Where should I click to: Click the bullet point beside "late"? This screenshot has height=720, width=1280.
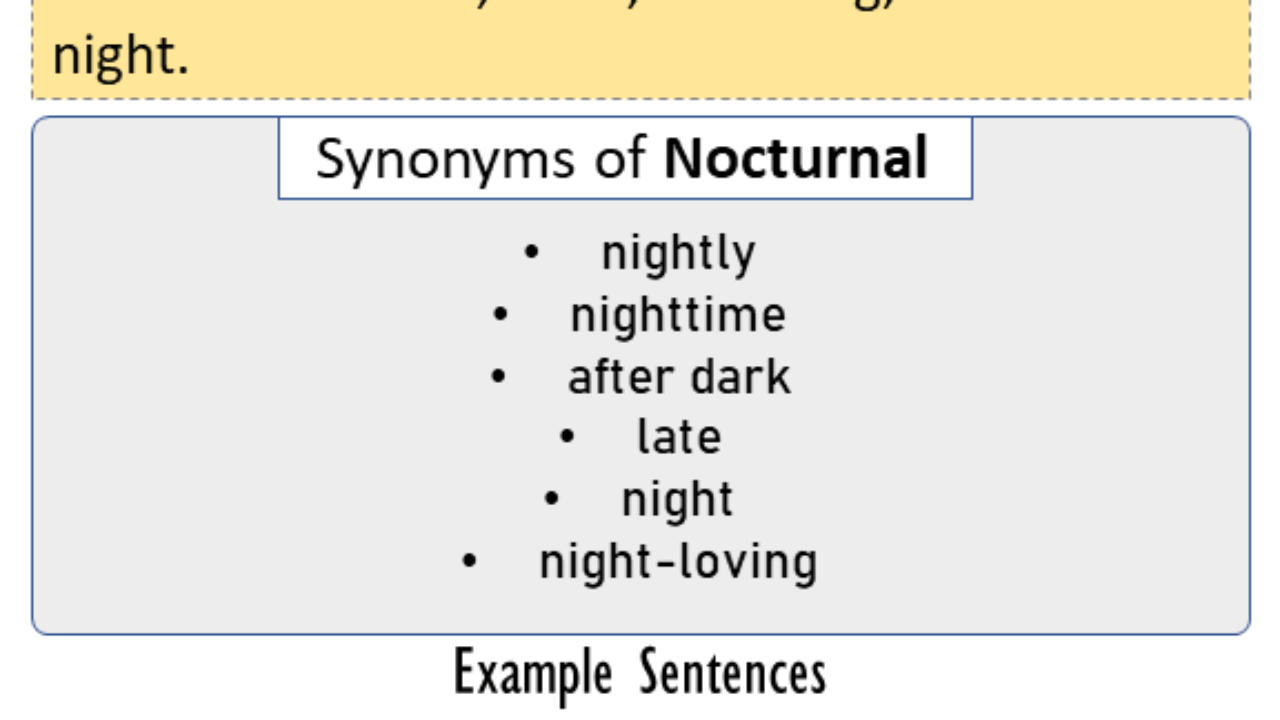[568, 438]
